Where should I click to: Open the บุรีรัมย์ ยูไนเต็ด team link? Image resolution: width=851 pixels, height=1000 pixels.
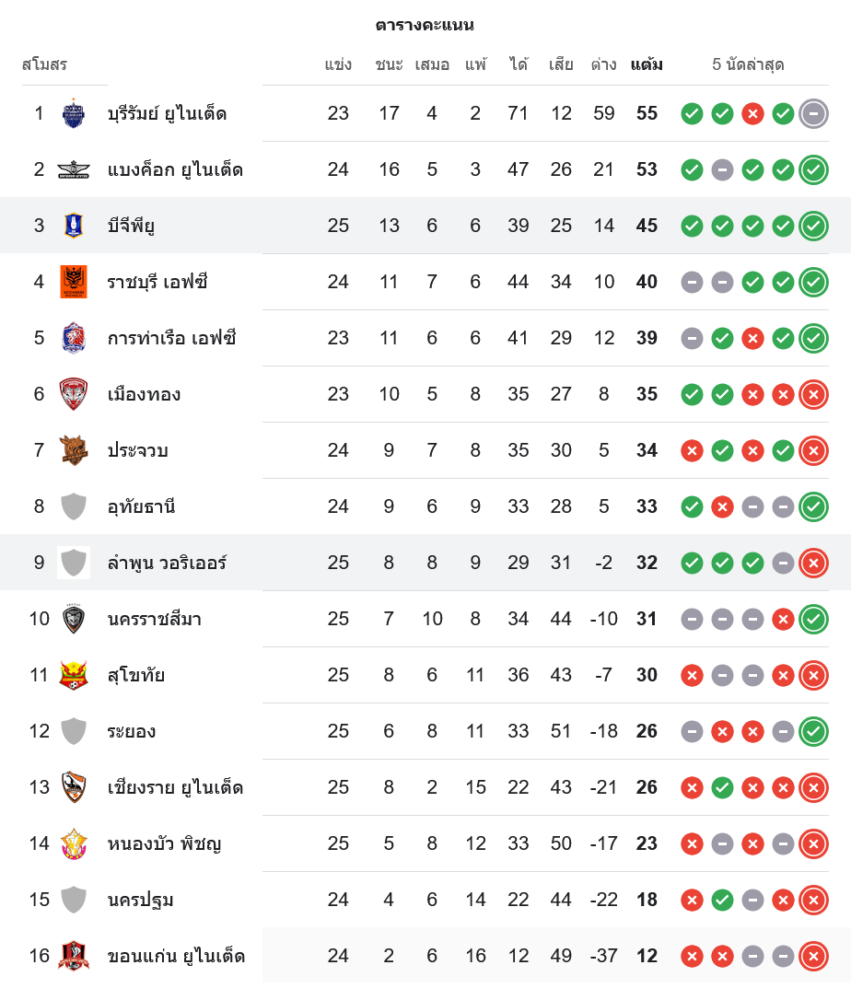click(x=167, y=113)
